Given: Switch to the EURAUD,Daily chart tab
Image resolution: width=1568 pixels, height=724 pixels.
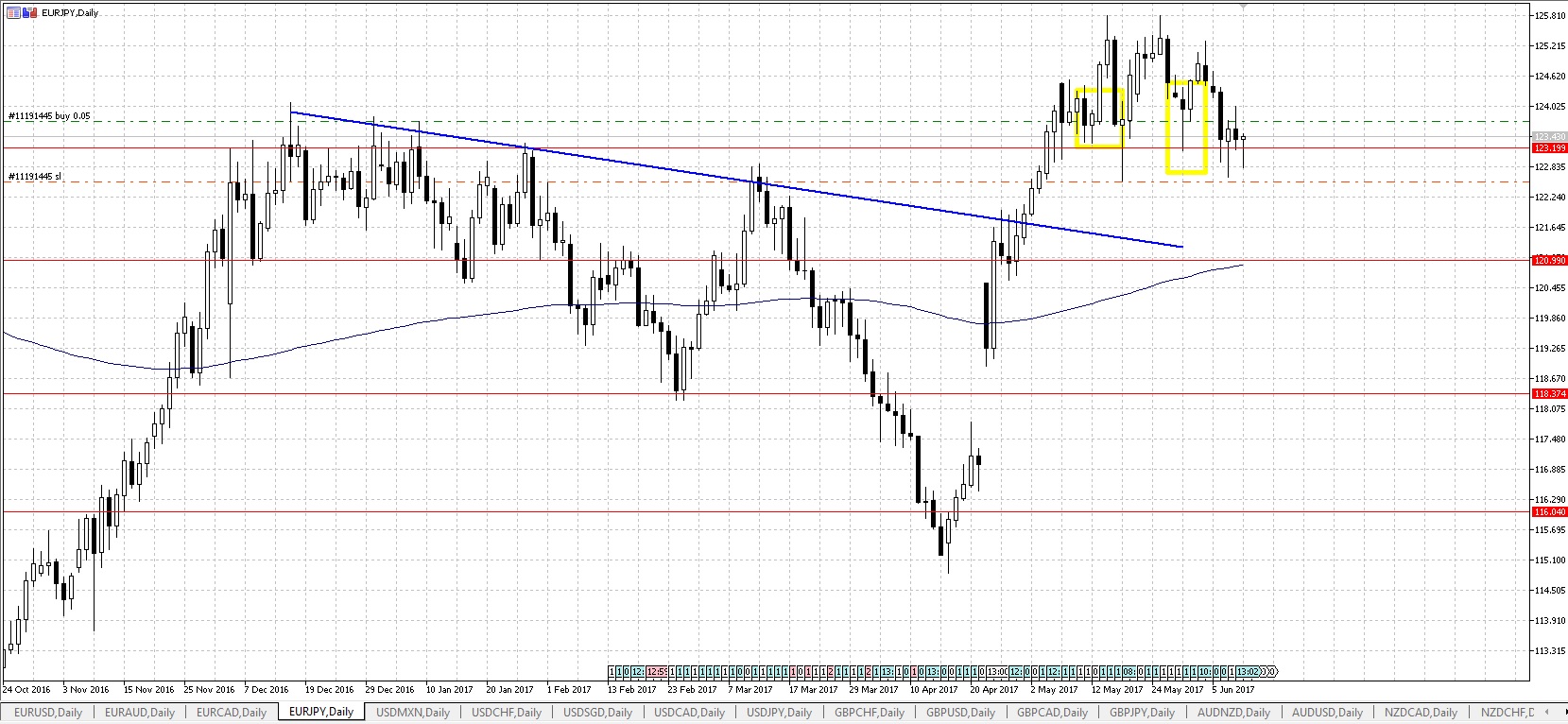Looking at the screenshot, I should [140, 713].
